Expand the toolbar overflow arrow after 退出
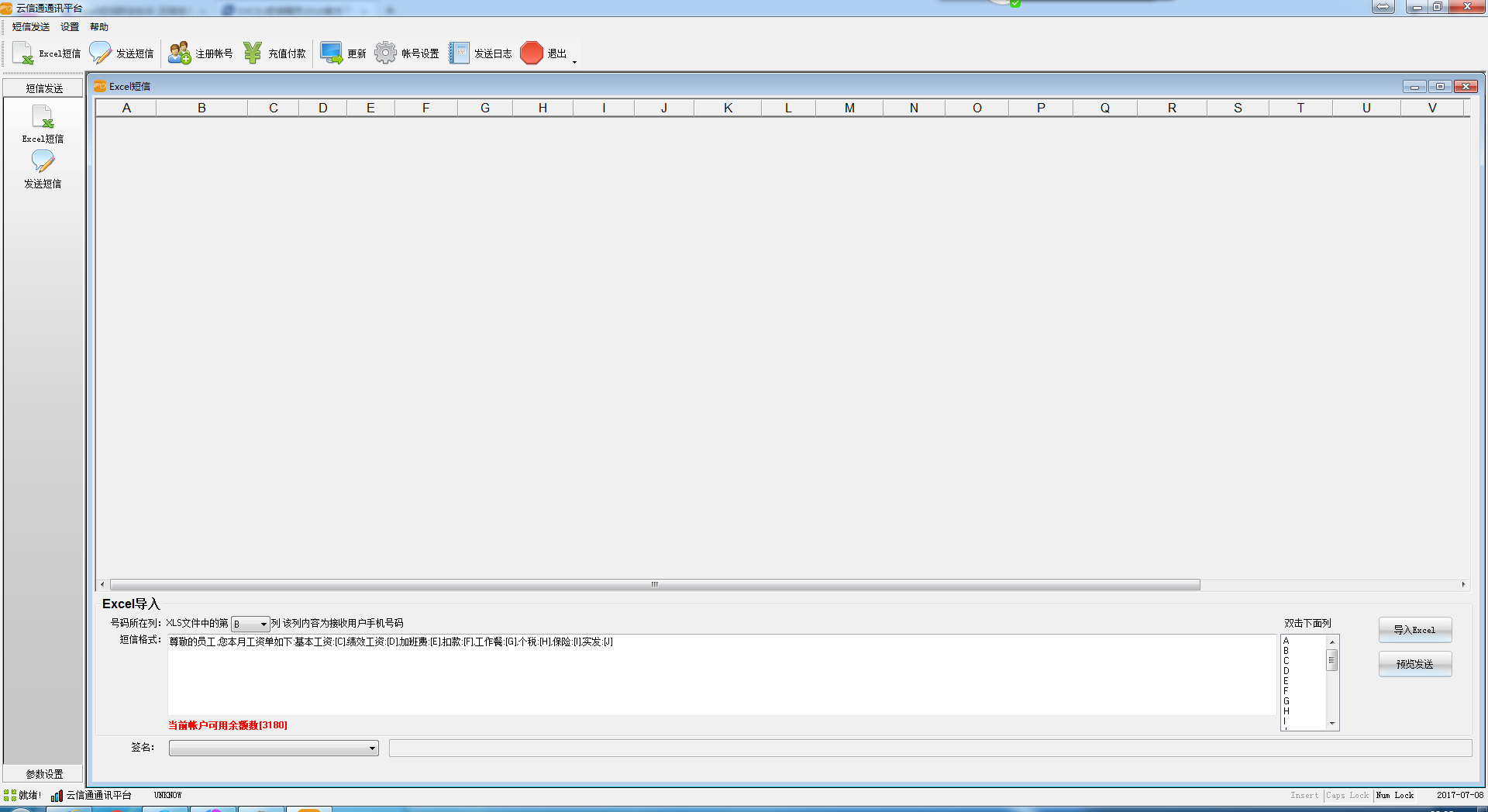Screen dimensions: 1488x812 coord(574,61)
